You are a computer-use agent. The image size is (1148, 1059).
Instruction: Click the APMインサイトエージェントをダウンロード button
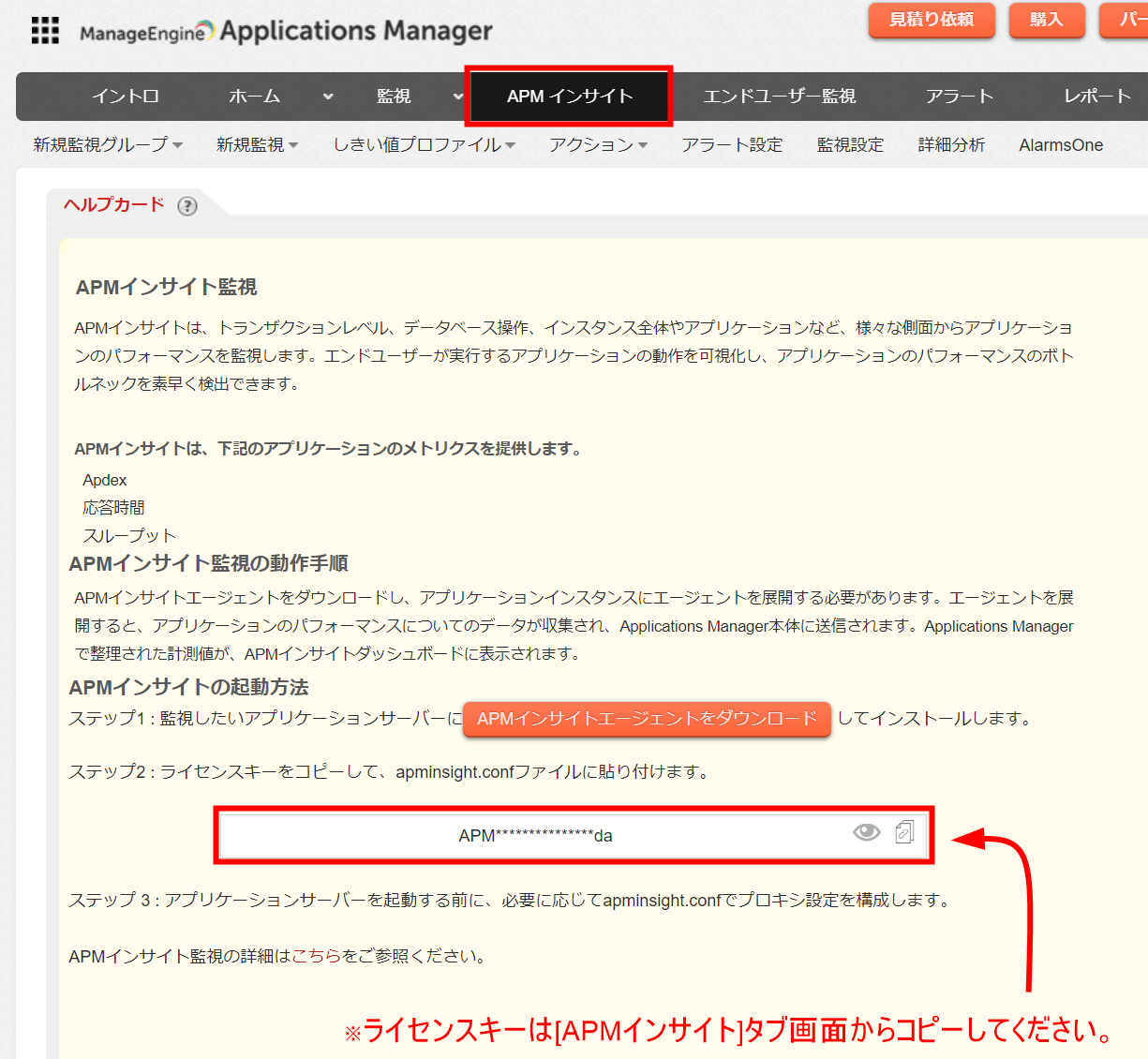click(x=647, y=719)
